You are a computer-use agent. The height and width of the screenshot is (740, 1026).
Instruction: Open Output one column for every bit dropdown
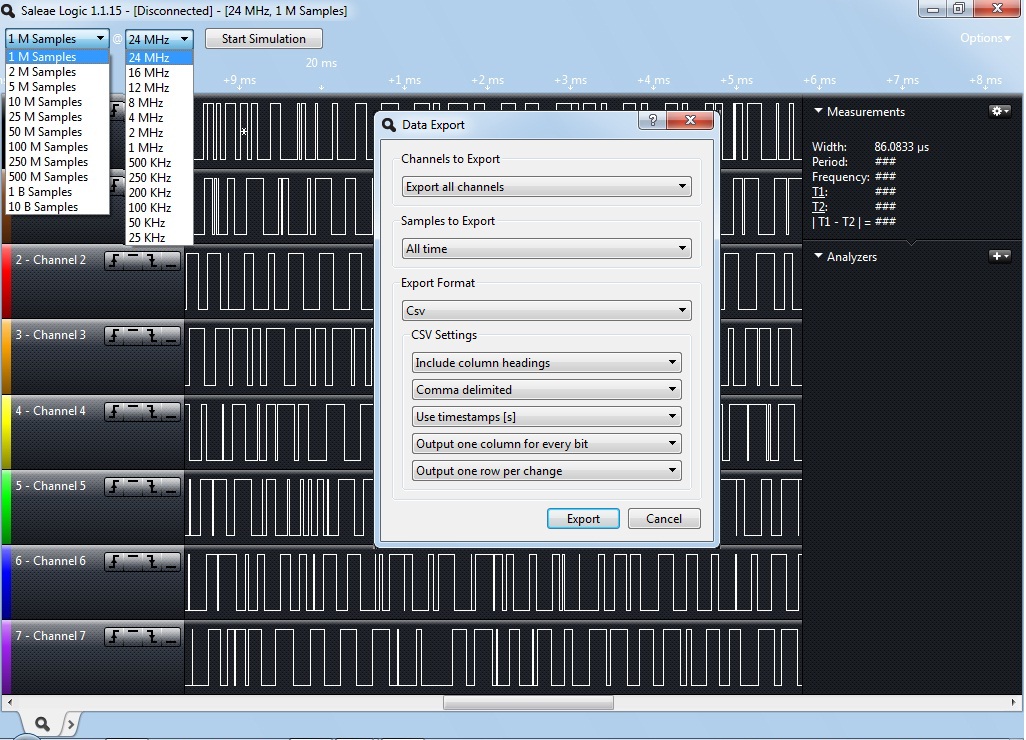(546, 444)
